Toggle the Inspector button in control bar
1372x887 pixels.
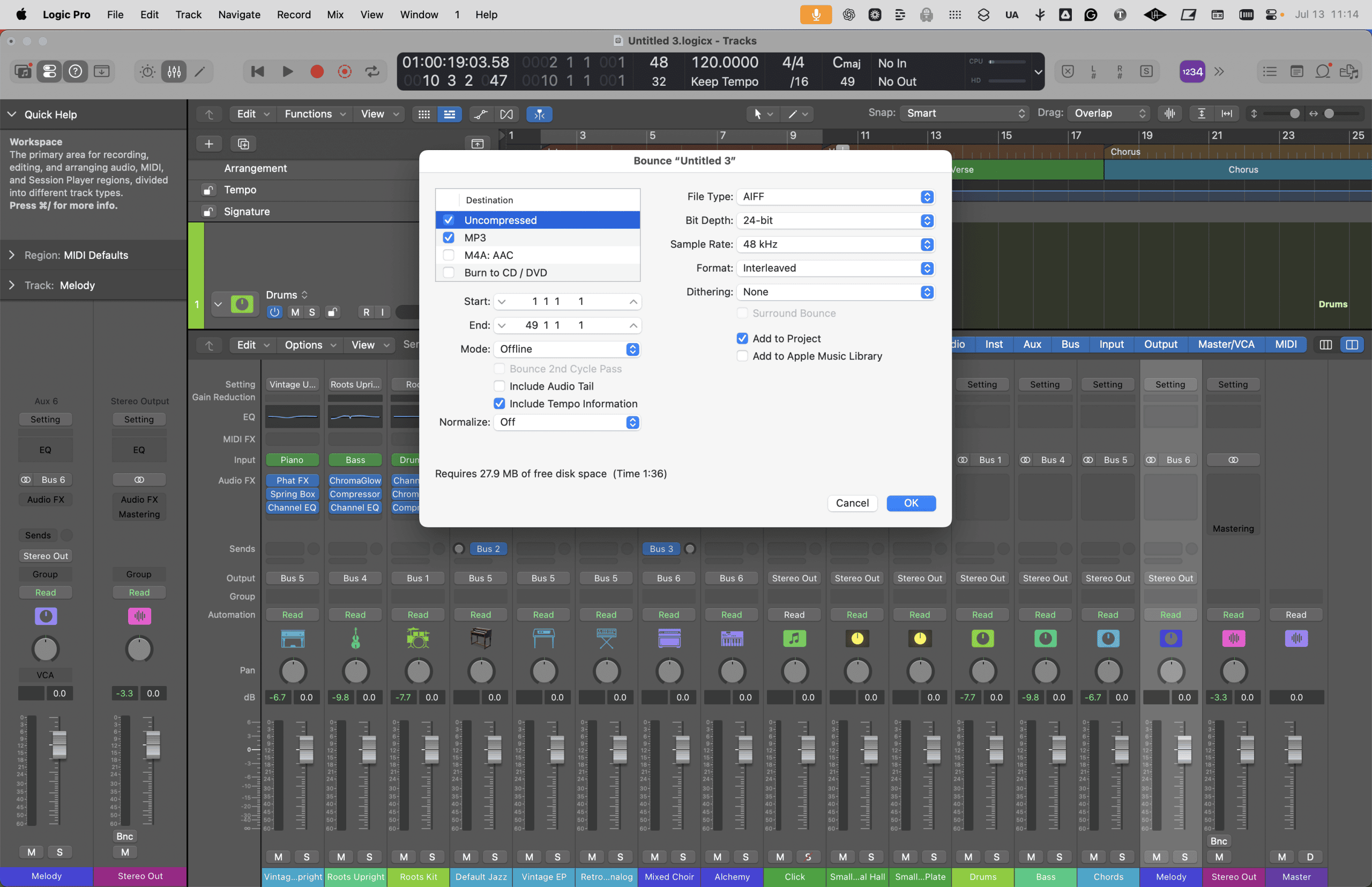[49, 71]
